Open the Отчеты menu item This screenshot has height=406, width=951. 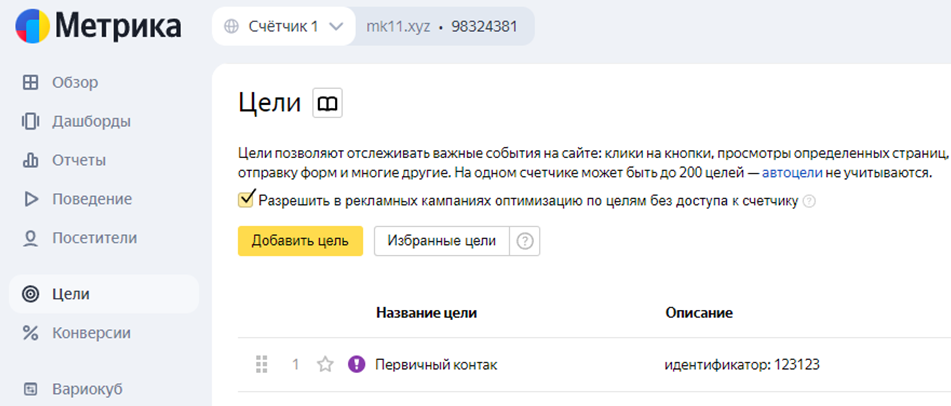79,161
